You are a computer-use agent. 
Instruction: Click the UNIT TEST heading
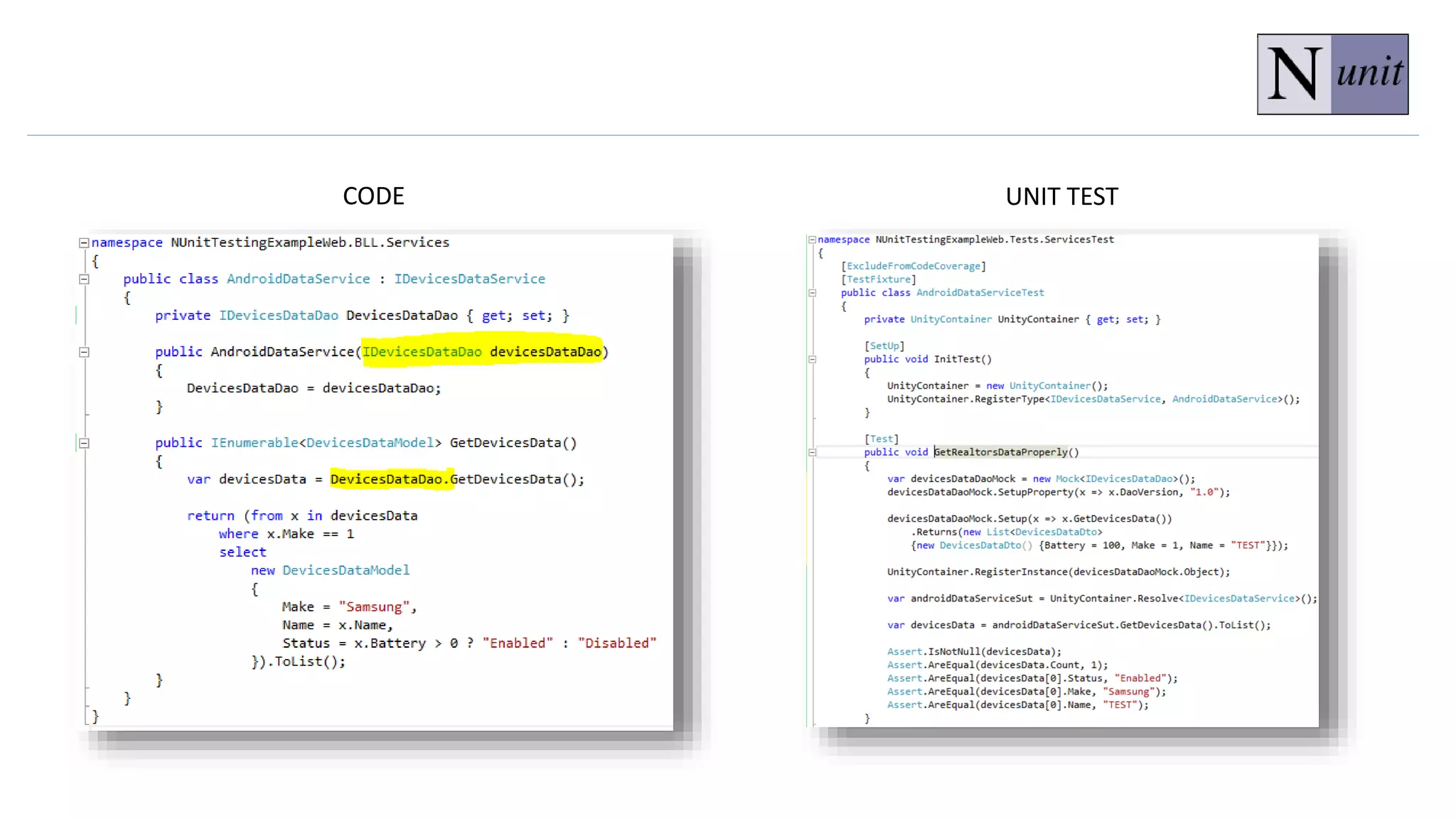pyautogui.click(x=1061, y=197)
